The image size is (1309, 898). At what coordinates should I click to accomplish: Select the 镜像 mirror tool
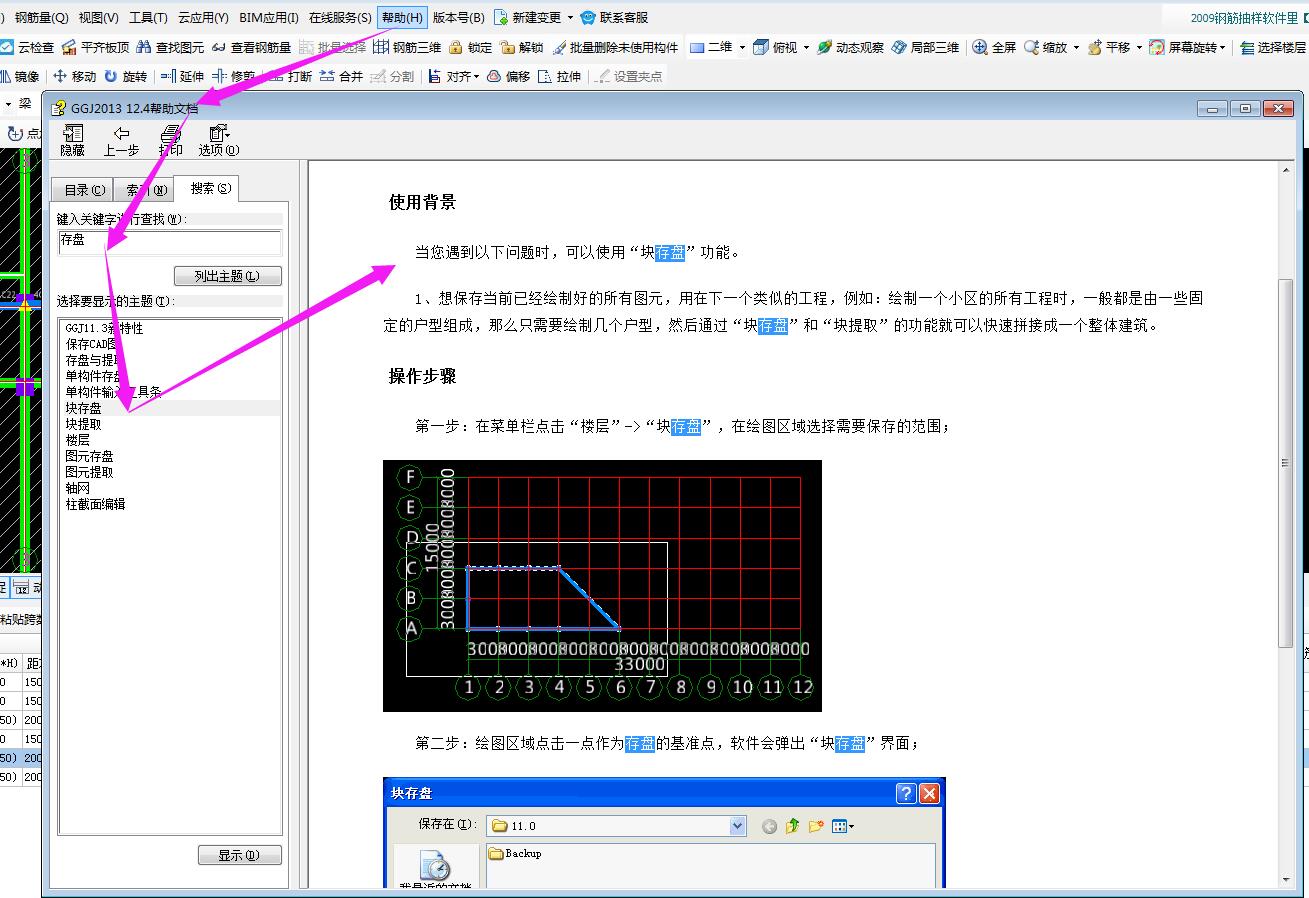tap(20, 76)
